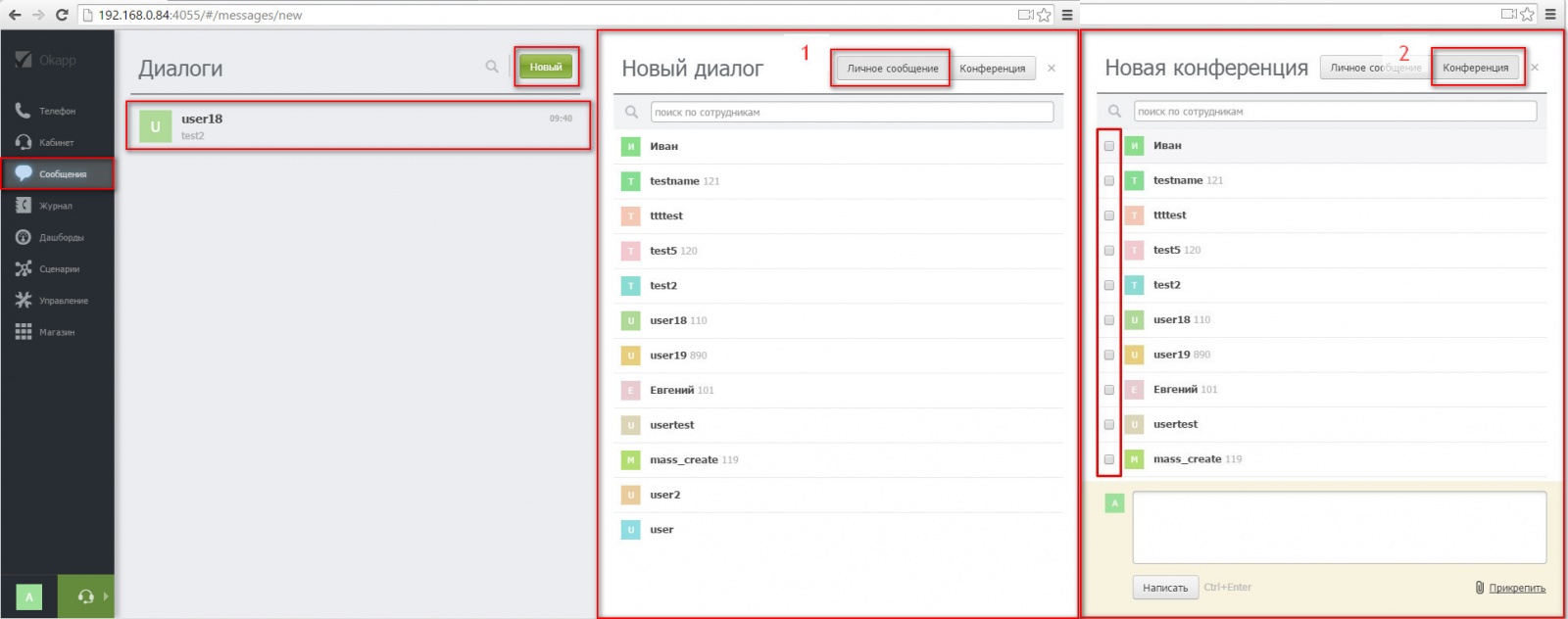Viewport: 1568px width, 619px height.
Task: Select the mass_create checkbox in conference list
Action: pos(1109,459)
